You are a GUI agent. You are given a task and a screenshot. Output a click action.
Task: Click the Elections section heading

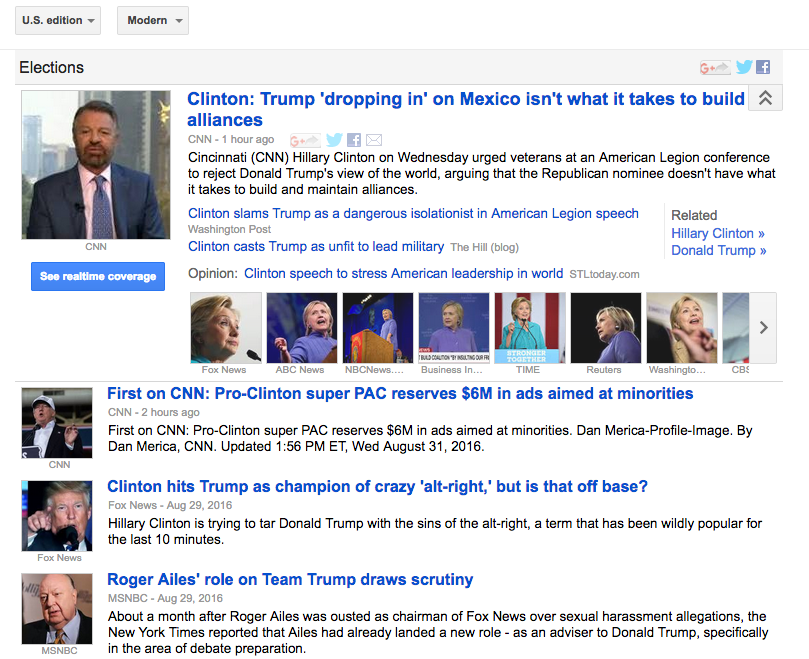(x=52, y=68)
